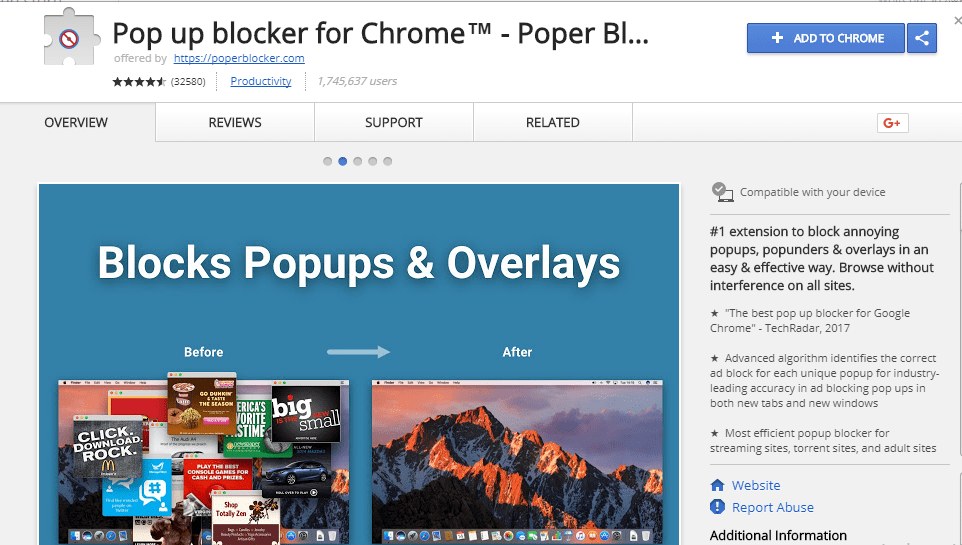The width and height of the screenshot is (962, 545).
Task: Click the TechRadar 2017 quote text
Action: 810,320
